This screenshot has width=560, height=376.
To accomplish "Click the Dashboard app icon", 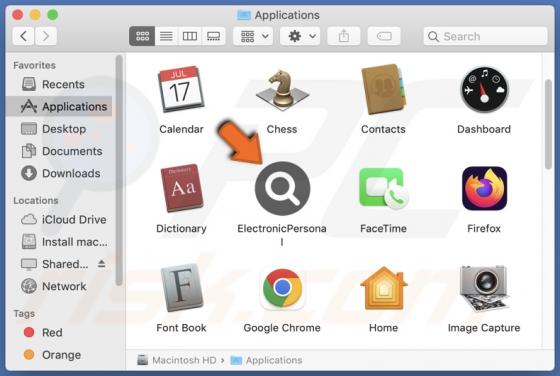I will (x=484, y=90).
